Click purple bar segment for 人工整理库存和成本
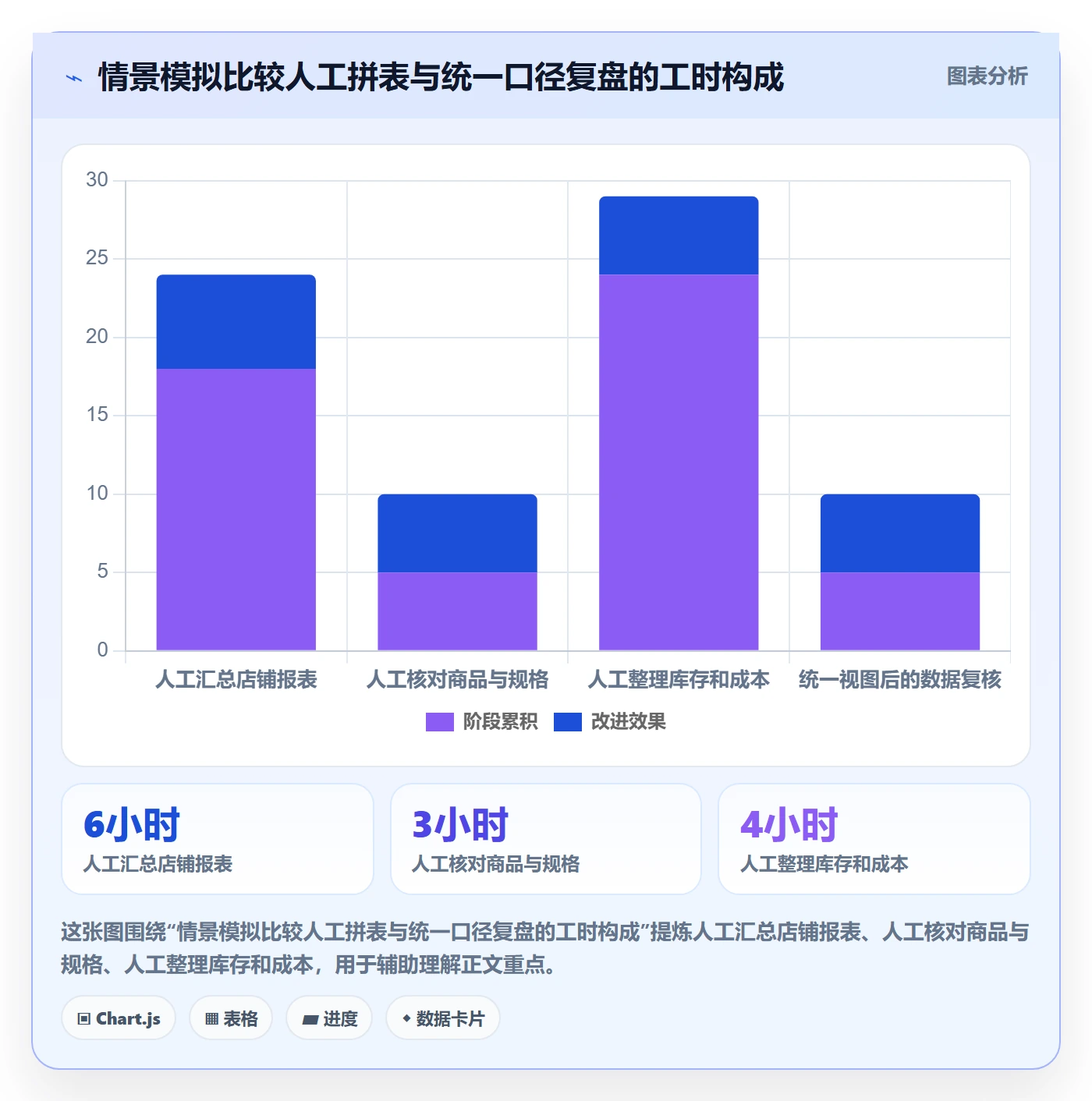This screenshot has width=1092, height=1101. tap(679, 462)
